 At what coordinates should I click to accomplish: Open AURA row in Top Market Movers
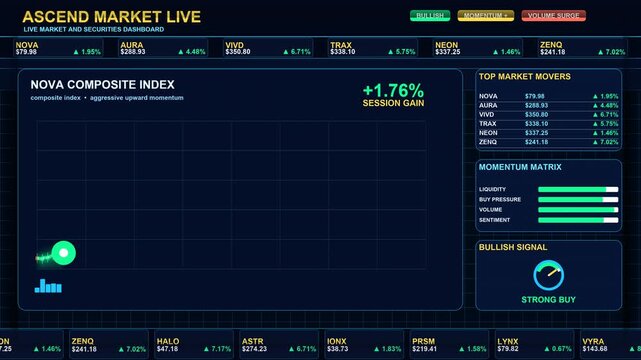pos(549,105)
